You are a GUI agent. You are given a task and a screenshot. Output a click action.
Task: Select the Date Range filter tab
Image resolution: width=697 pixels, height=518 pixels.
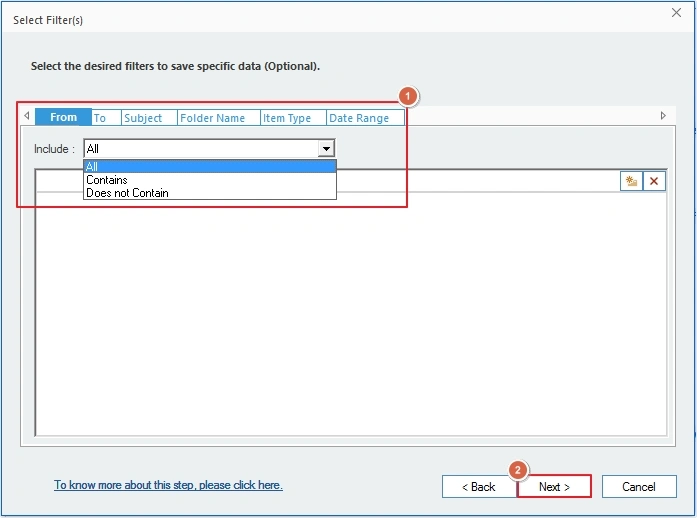[x=365, y=118]
